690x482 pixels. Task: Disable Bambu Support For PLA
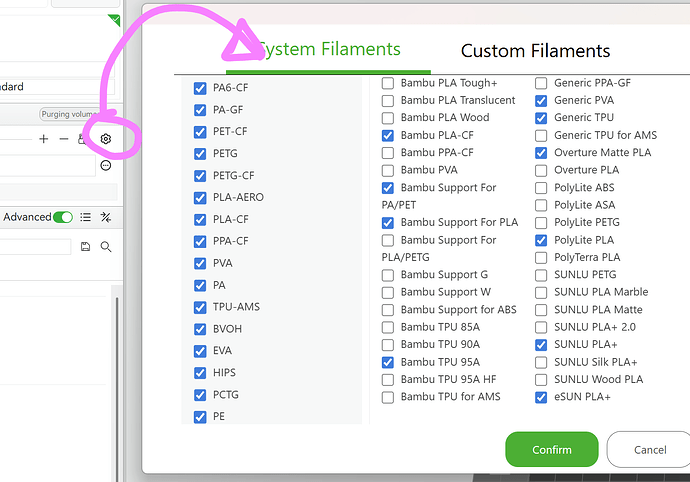click(x=388, y=223)
